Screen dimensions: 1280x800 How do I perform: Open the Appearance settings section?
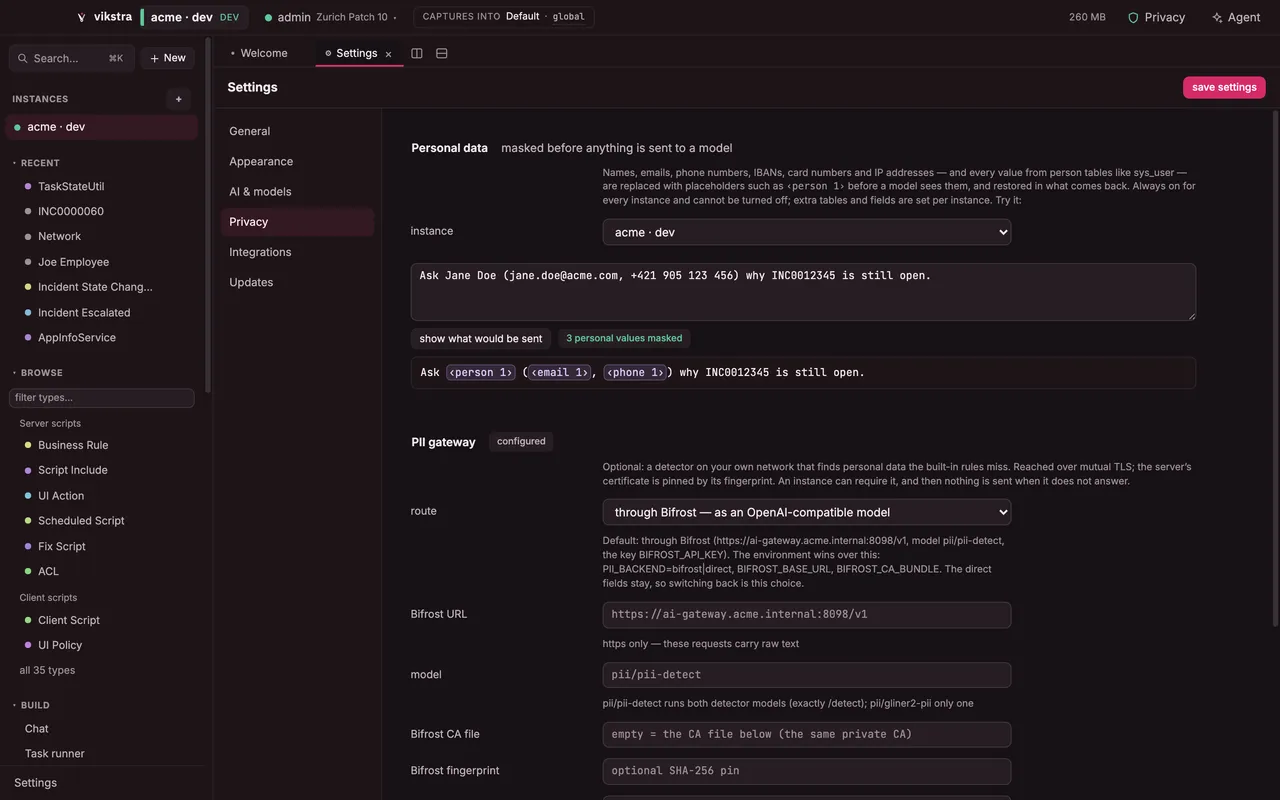pos(297,161)
